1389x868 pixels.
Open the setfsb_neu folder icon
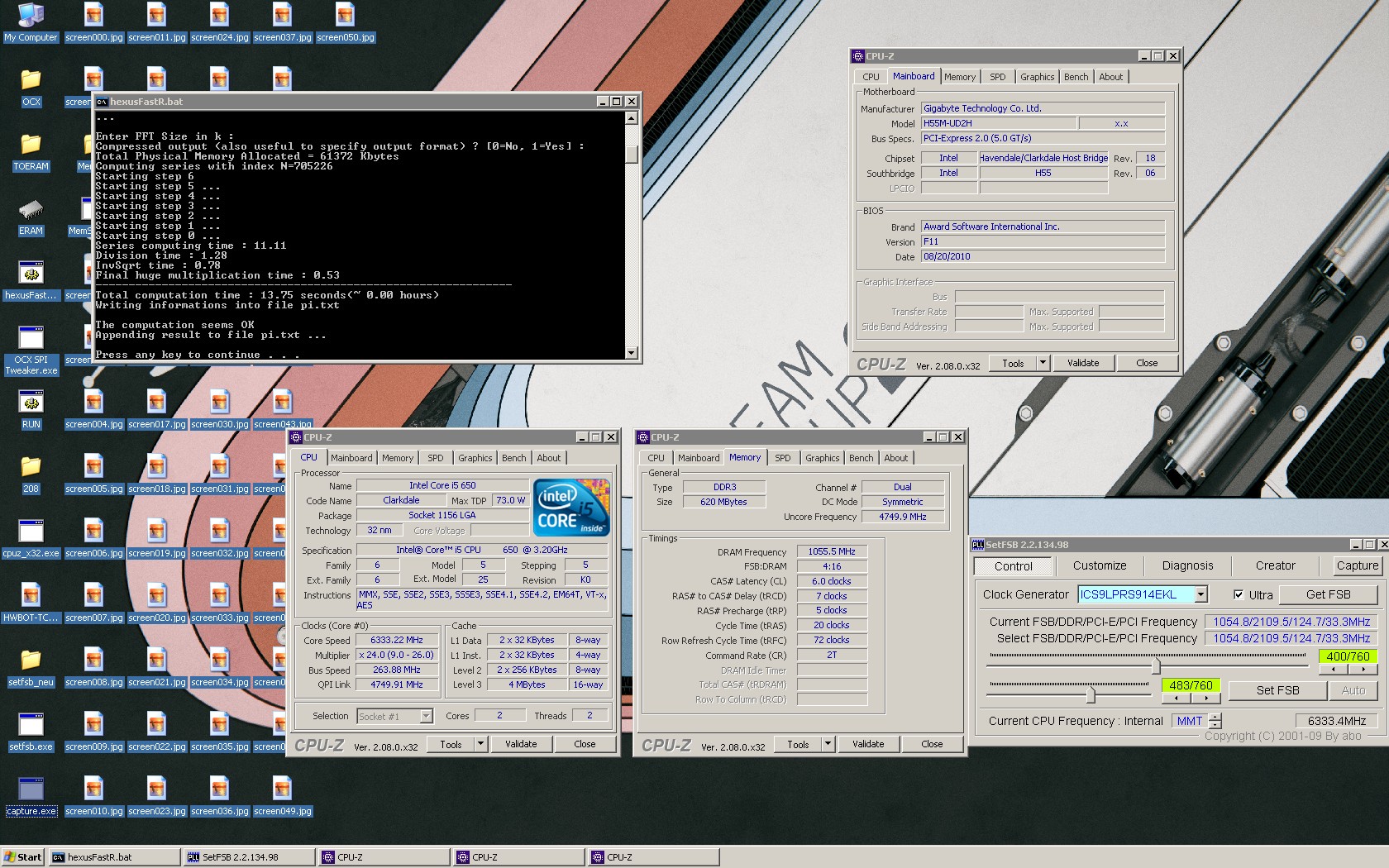(x=31, y=668)
